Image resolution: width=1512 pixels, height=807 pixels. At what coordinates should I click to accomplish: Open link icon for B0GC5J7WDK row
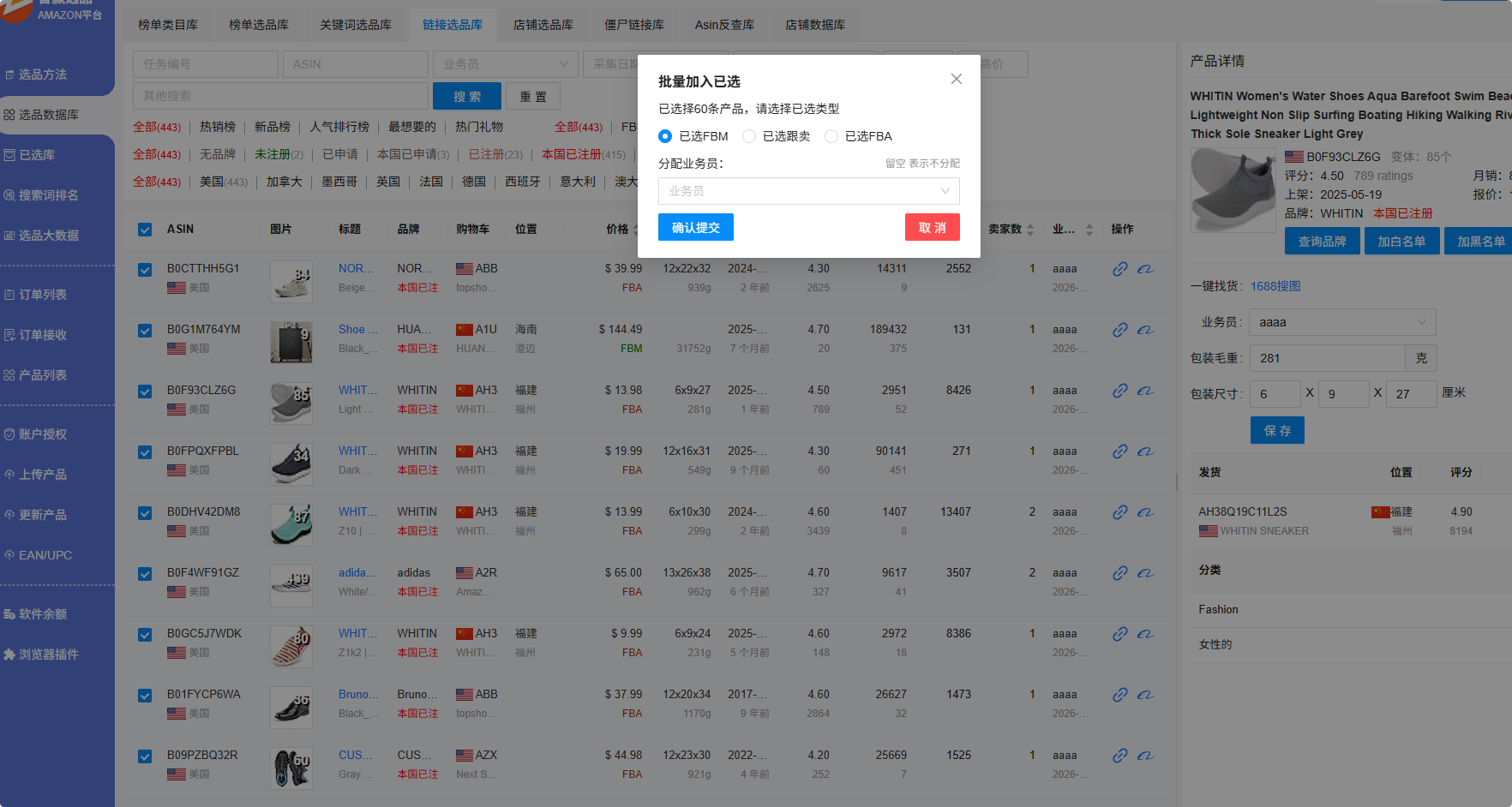[1120, 634]
